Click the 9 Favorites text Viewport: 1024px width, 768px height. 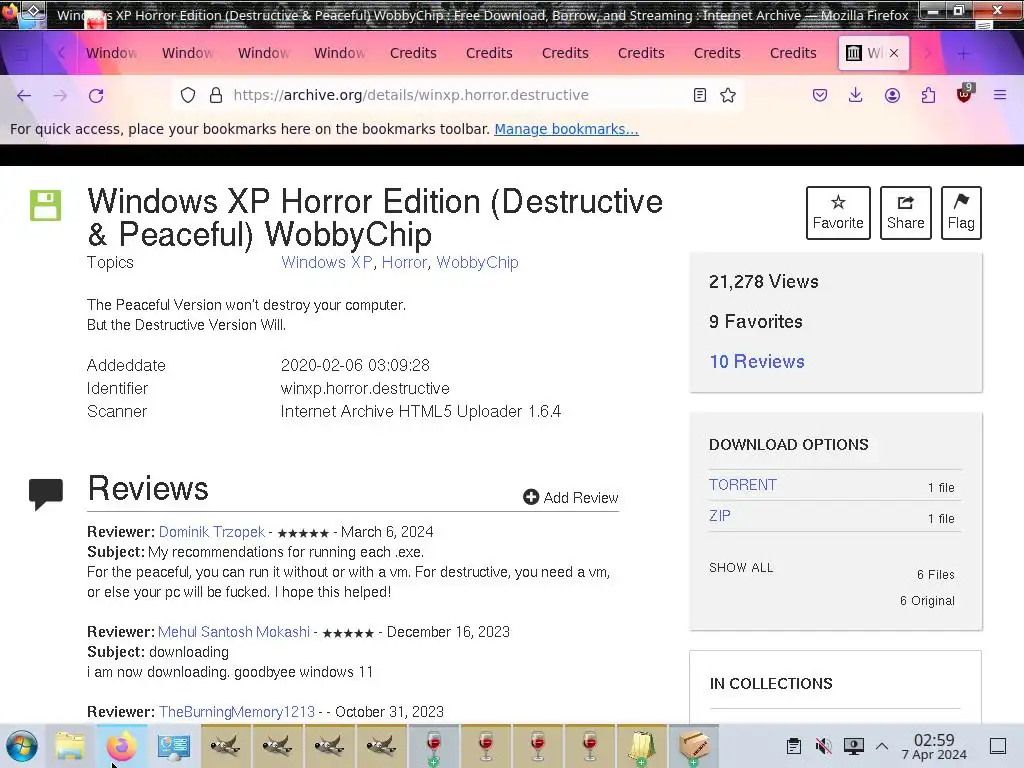pyautogui.click(x=756, y=322)
